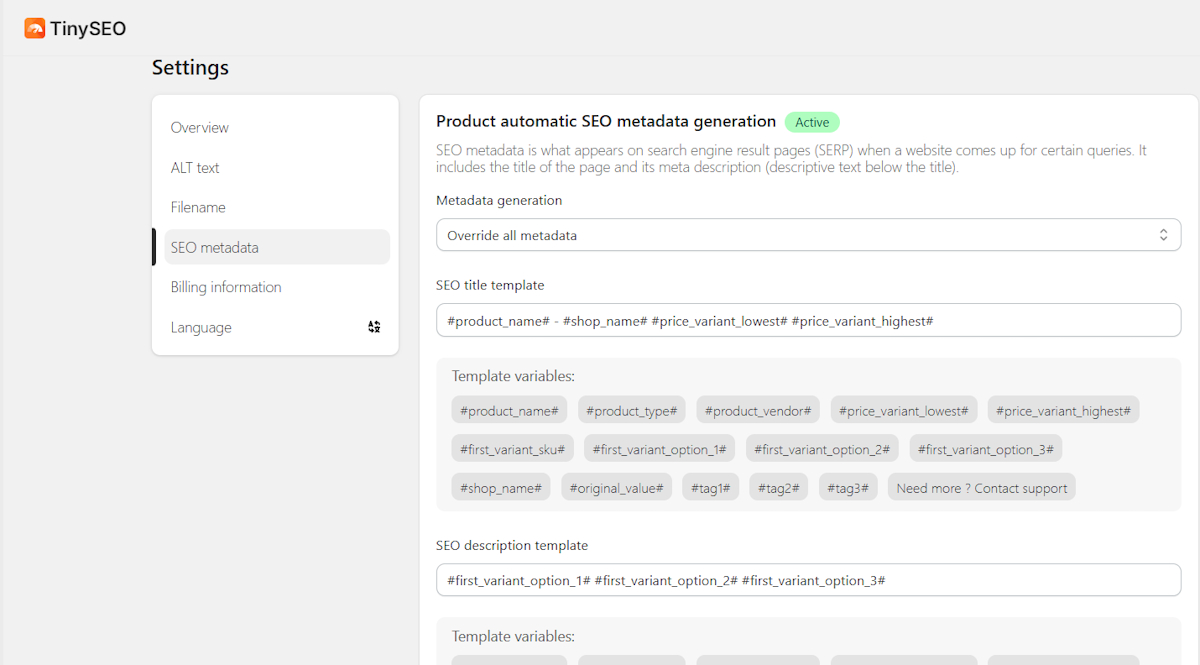Insert the #original_value# variable chip
Image resolution: width=1200 pixels, height=665 pixels.
click(x=616, y=488)
